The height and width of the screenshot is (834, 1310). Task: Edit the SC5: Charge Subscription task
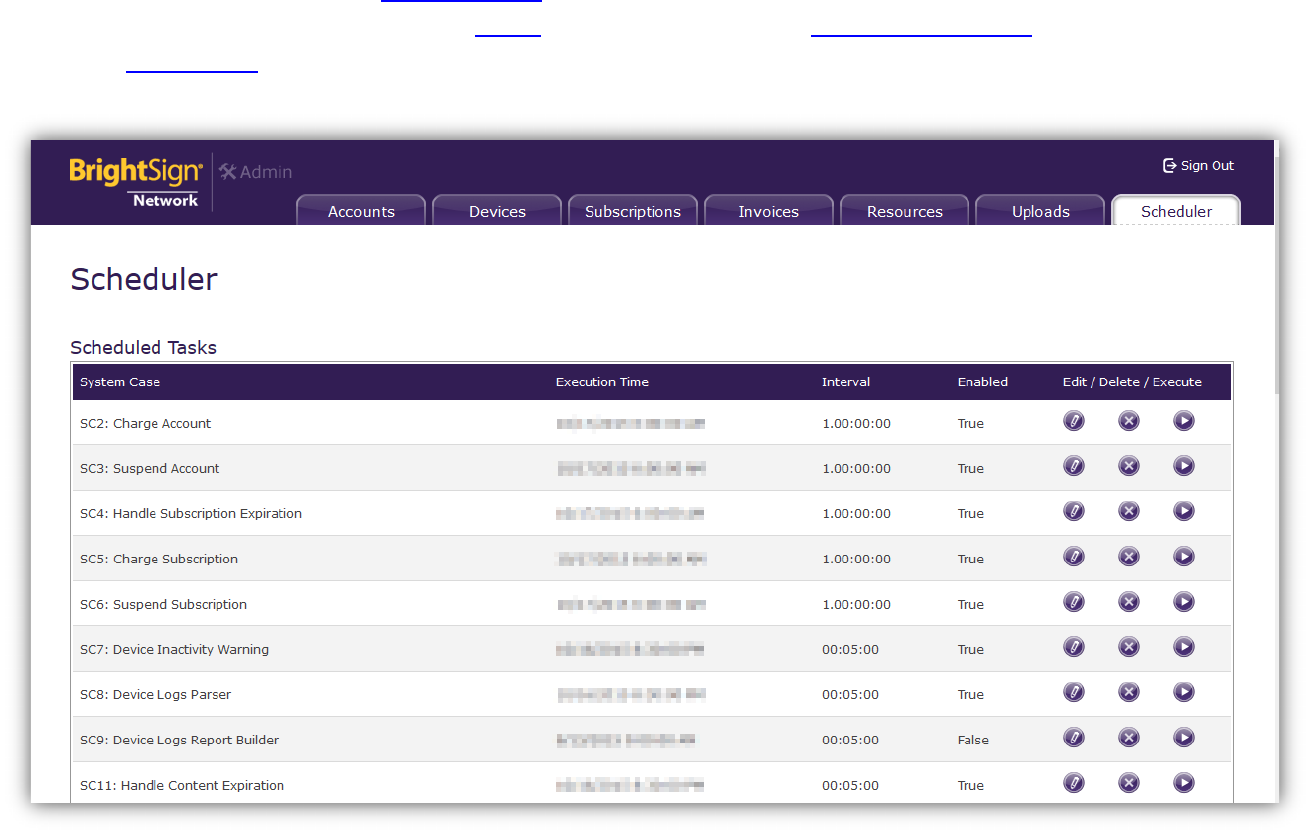tap(1074, 556)
